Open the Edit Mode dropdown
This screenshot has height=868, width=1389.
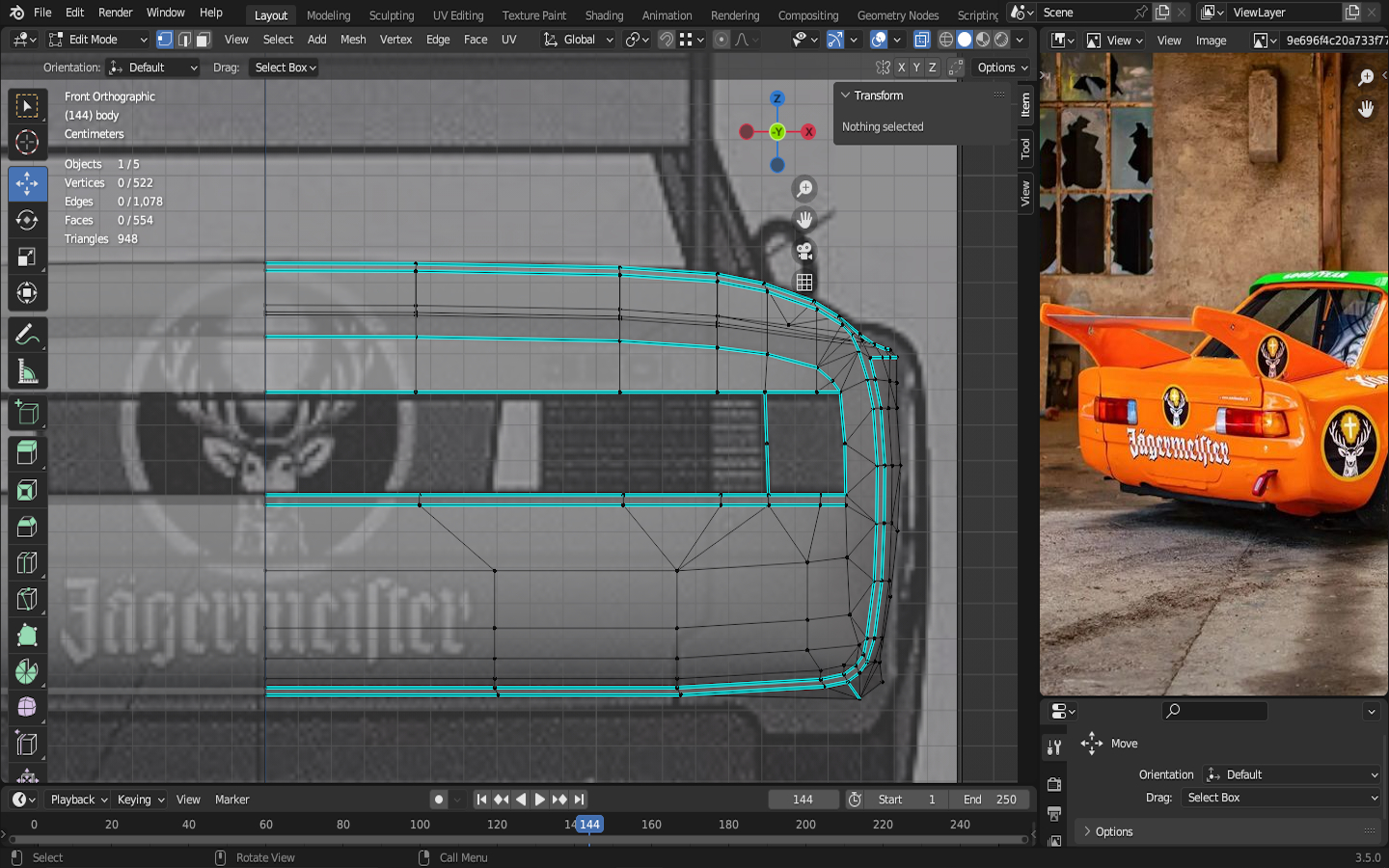(98, 40)
